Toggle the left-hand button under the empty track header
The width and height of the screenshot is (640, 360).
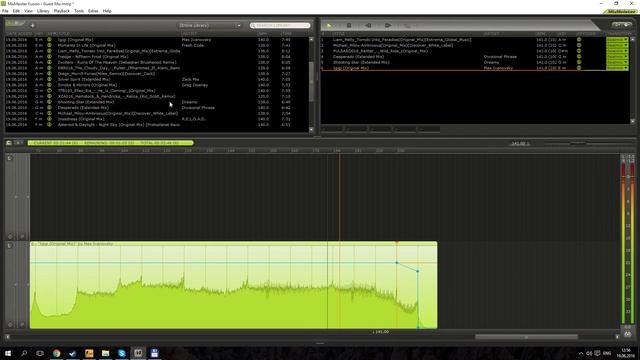tap(10, 236)
